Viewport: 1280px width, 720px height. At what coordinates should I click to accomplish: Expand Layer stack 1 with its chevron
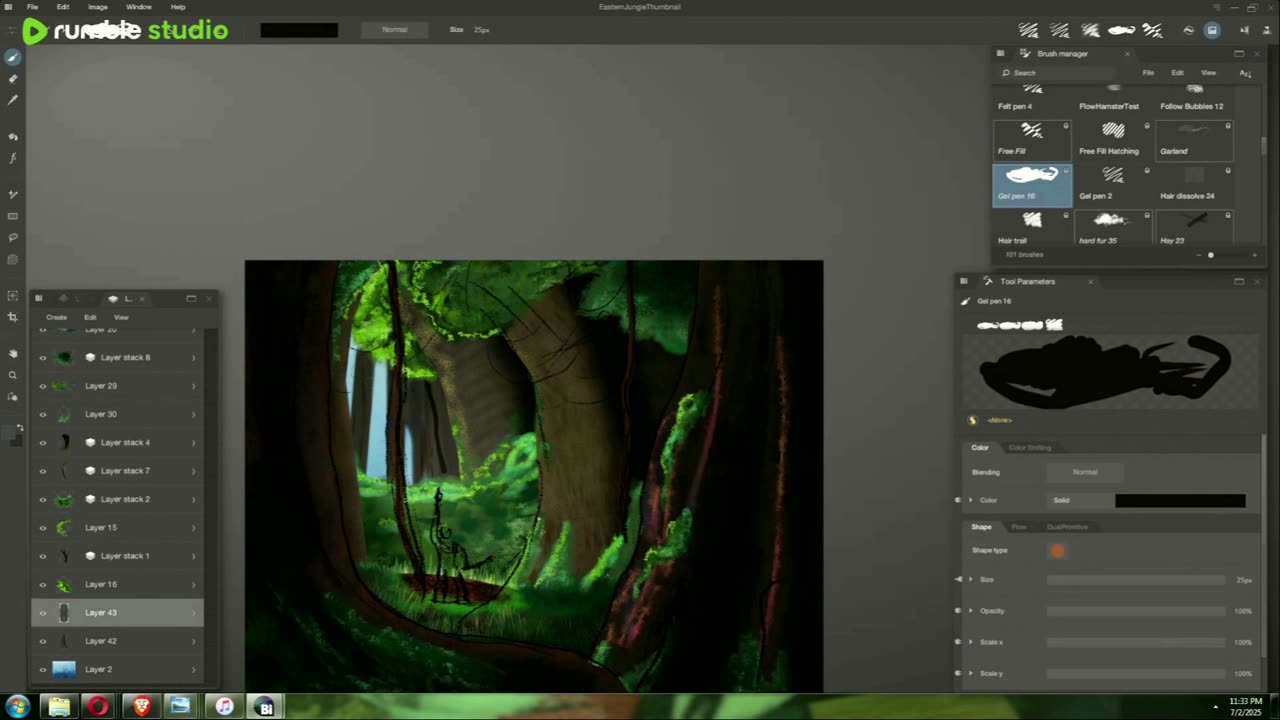pyautogui.click(x=194, y=556)
